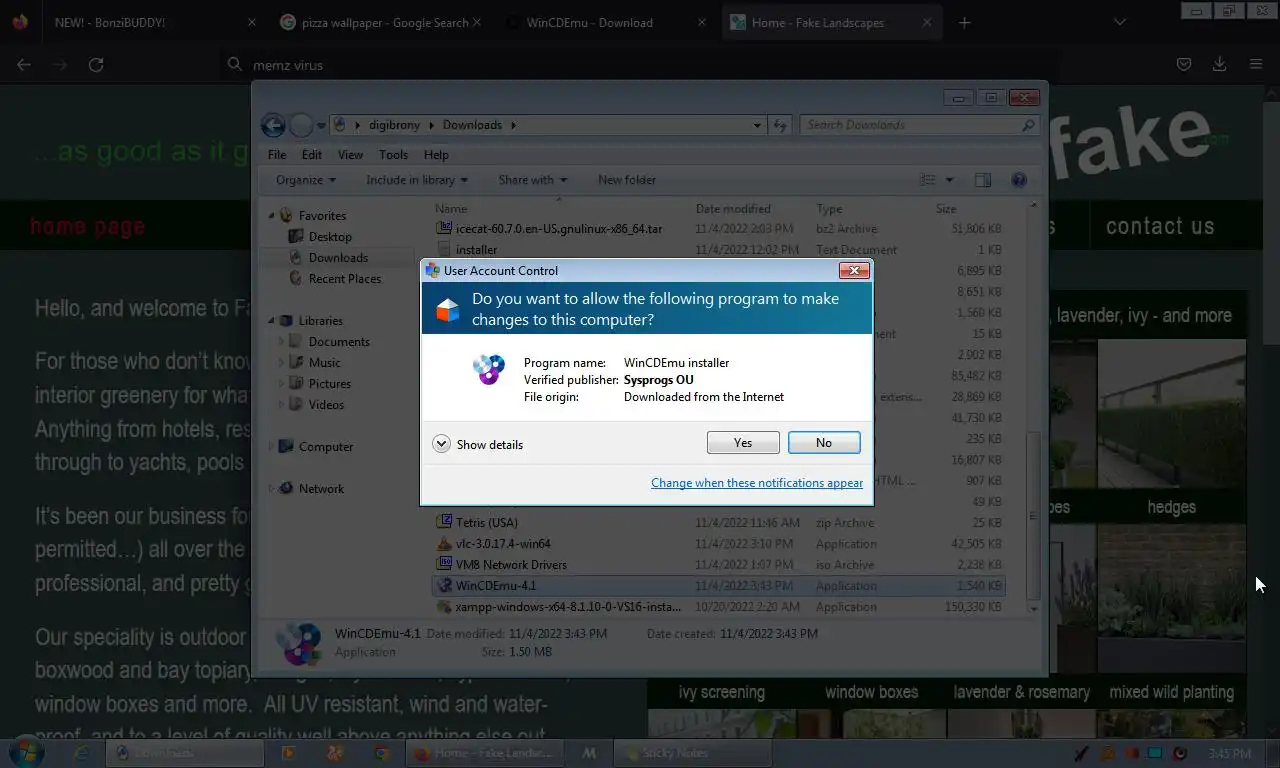Viewport: 1280px width, 768px height.
Task: Click the colored shield icon beside the UAC question
Action: coord(448,310)
